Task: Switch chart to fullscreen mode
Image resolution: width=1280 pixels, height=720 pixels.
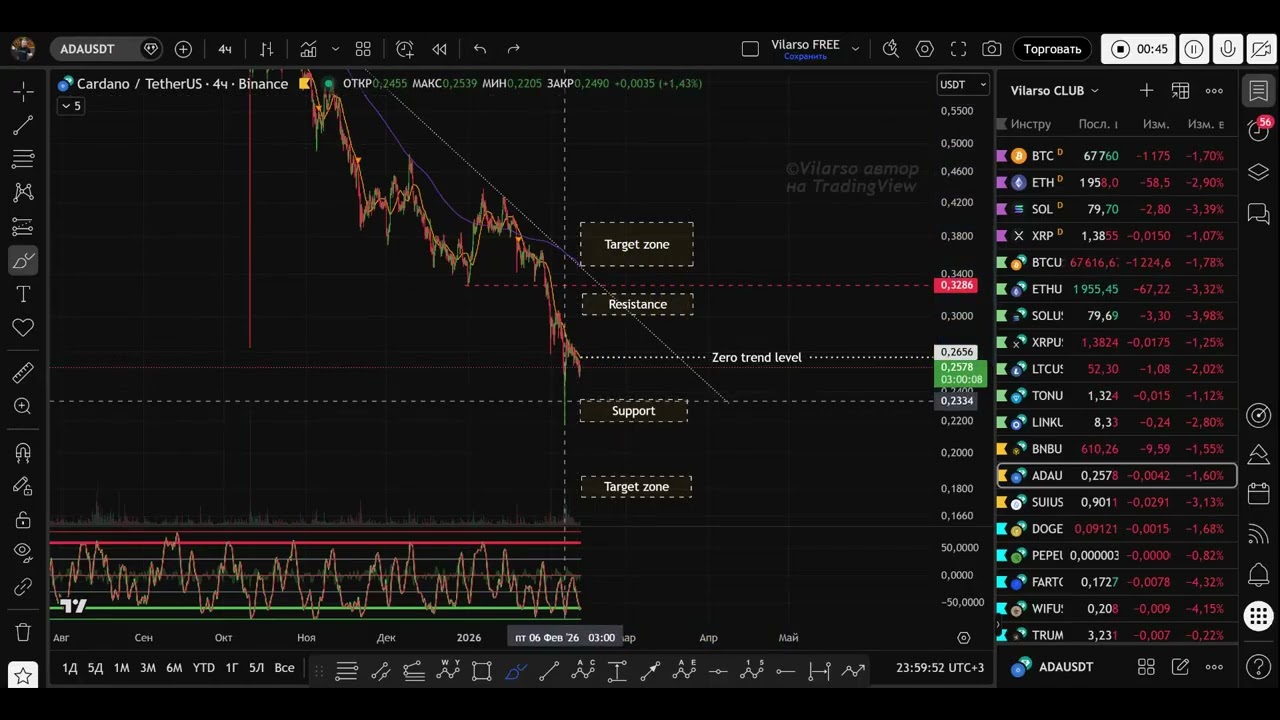Action: [x=958, y=49]
